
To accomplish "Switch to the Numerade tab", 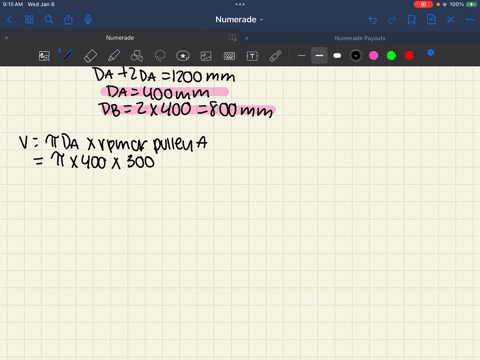I will 120,38.
